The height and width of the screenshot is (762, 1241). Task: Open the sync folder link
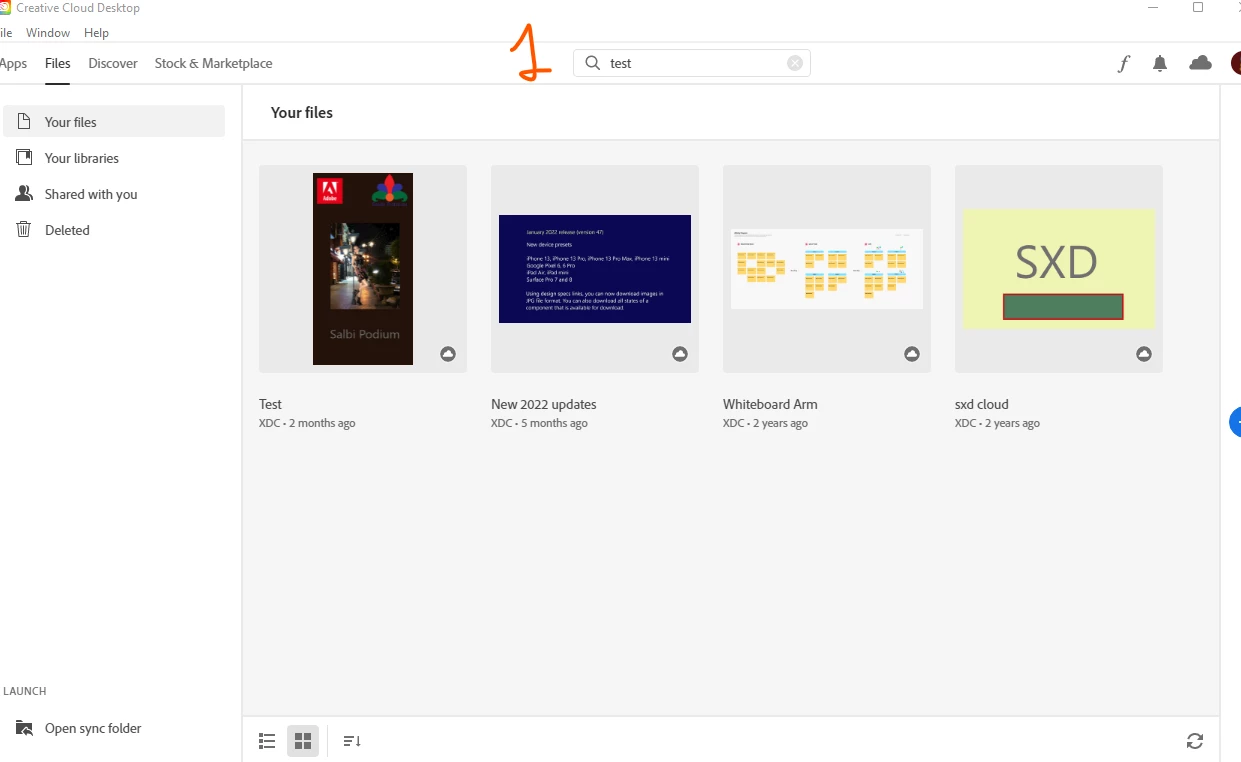click(93, 728)
